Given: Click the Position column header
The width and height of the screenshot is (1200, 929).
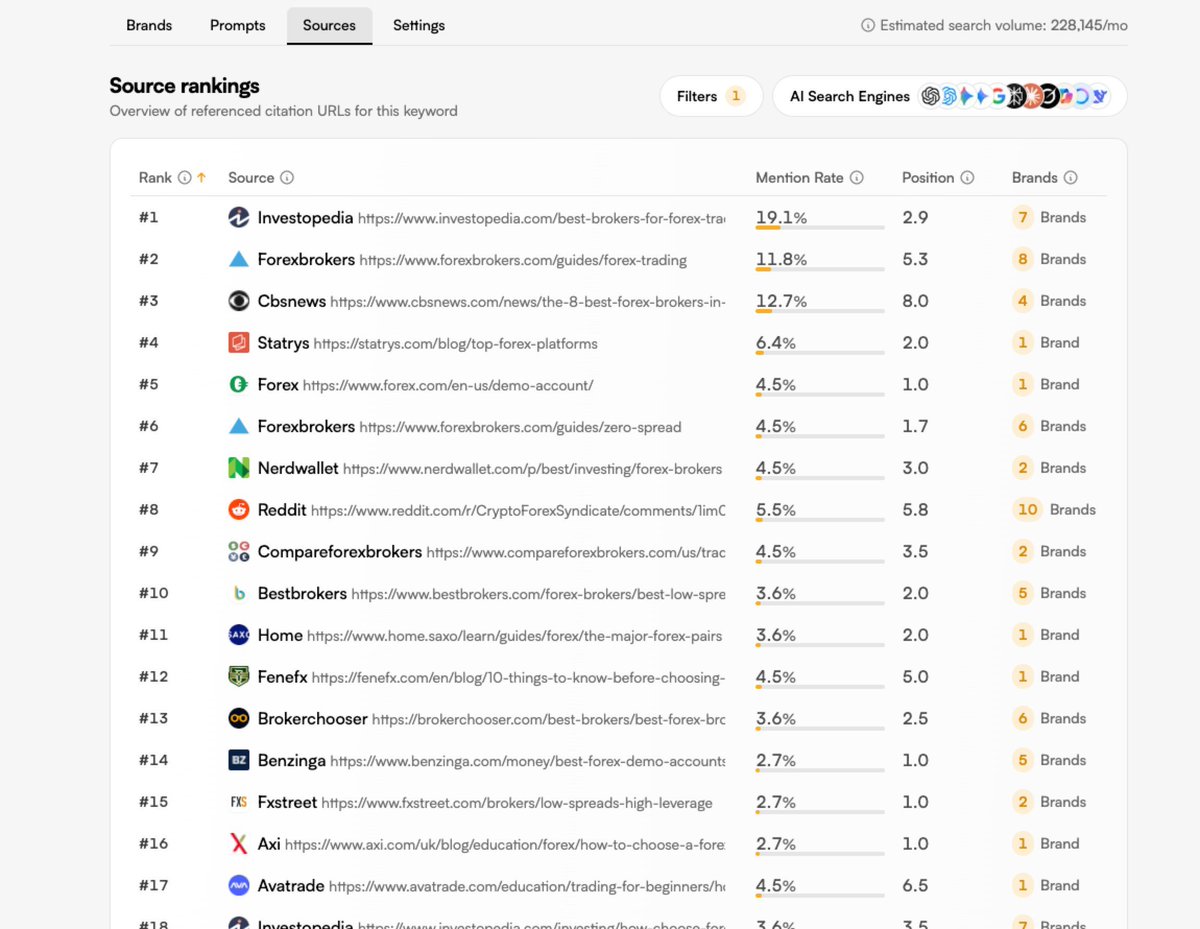Looking at the screenshot, I should [928, 178].
